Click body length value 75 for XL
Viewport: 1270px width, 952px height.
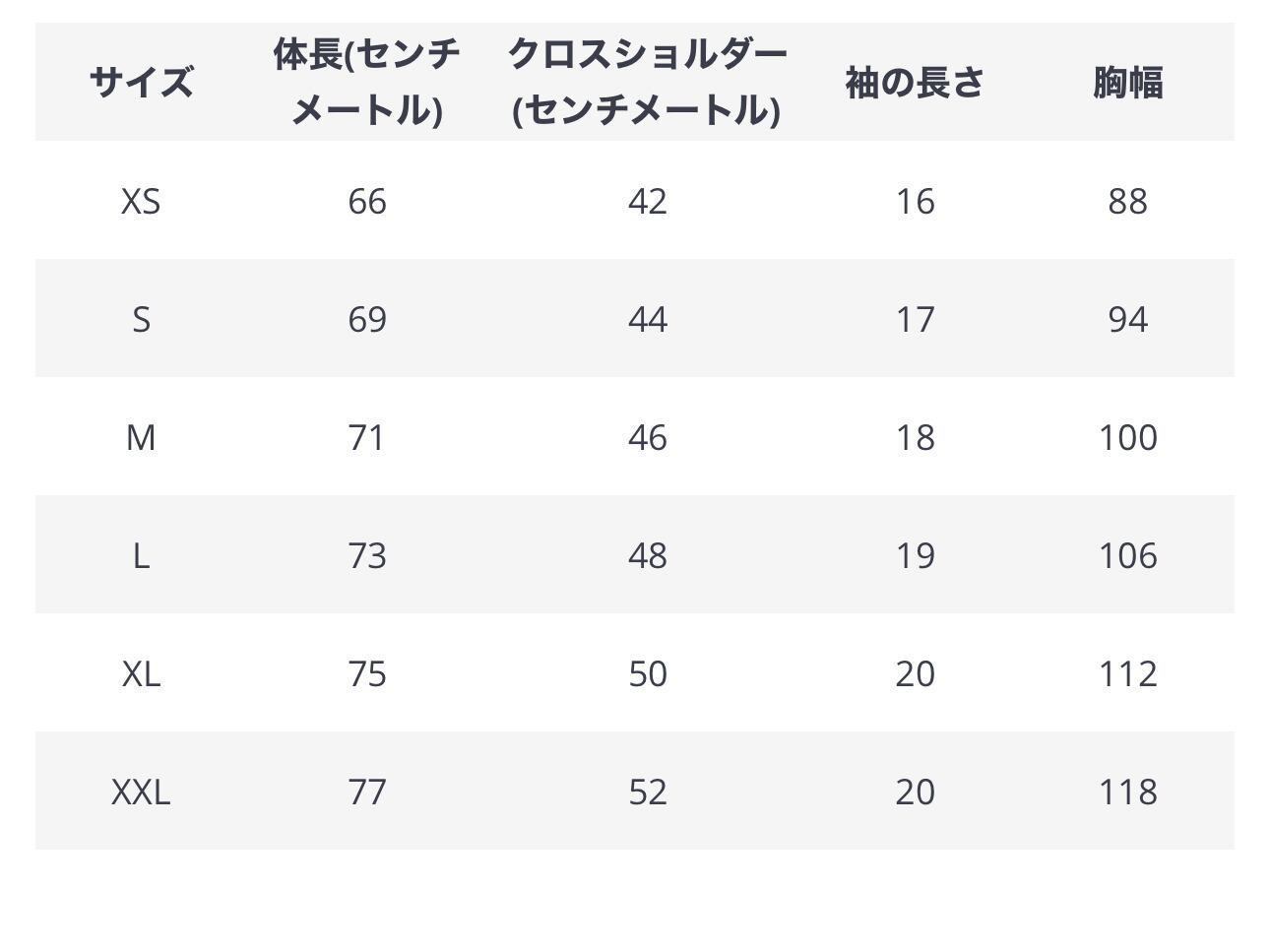pos(366,673)
